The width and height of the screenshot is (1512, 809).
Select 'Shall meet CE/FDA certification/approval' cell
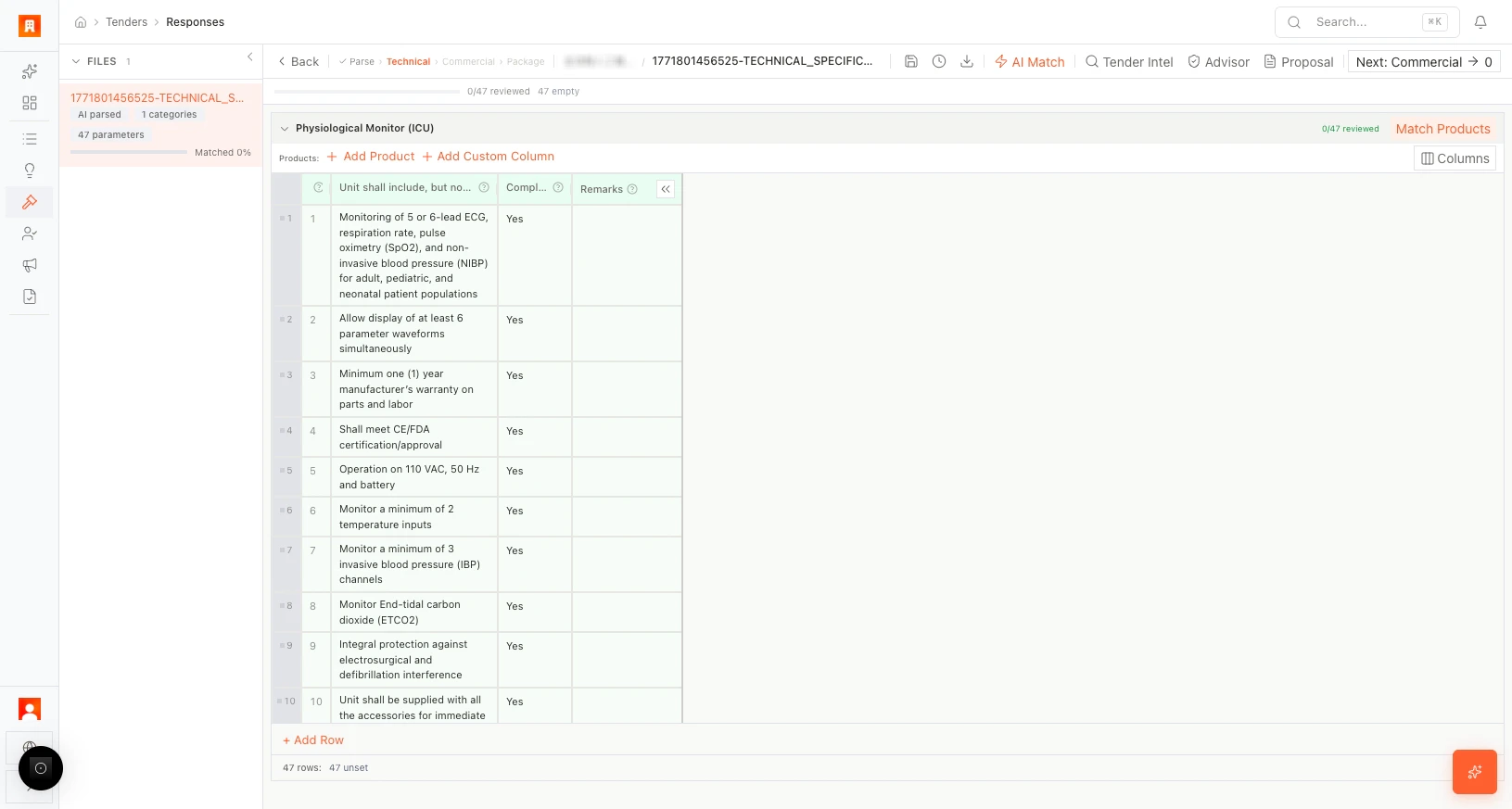[413, 437]
